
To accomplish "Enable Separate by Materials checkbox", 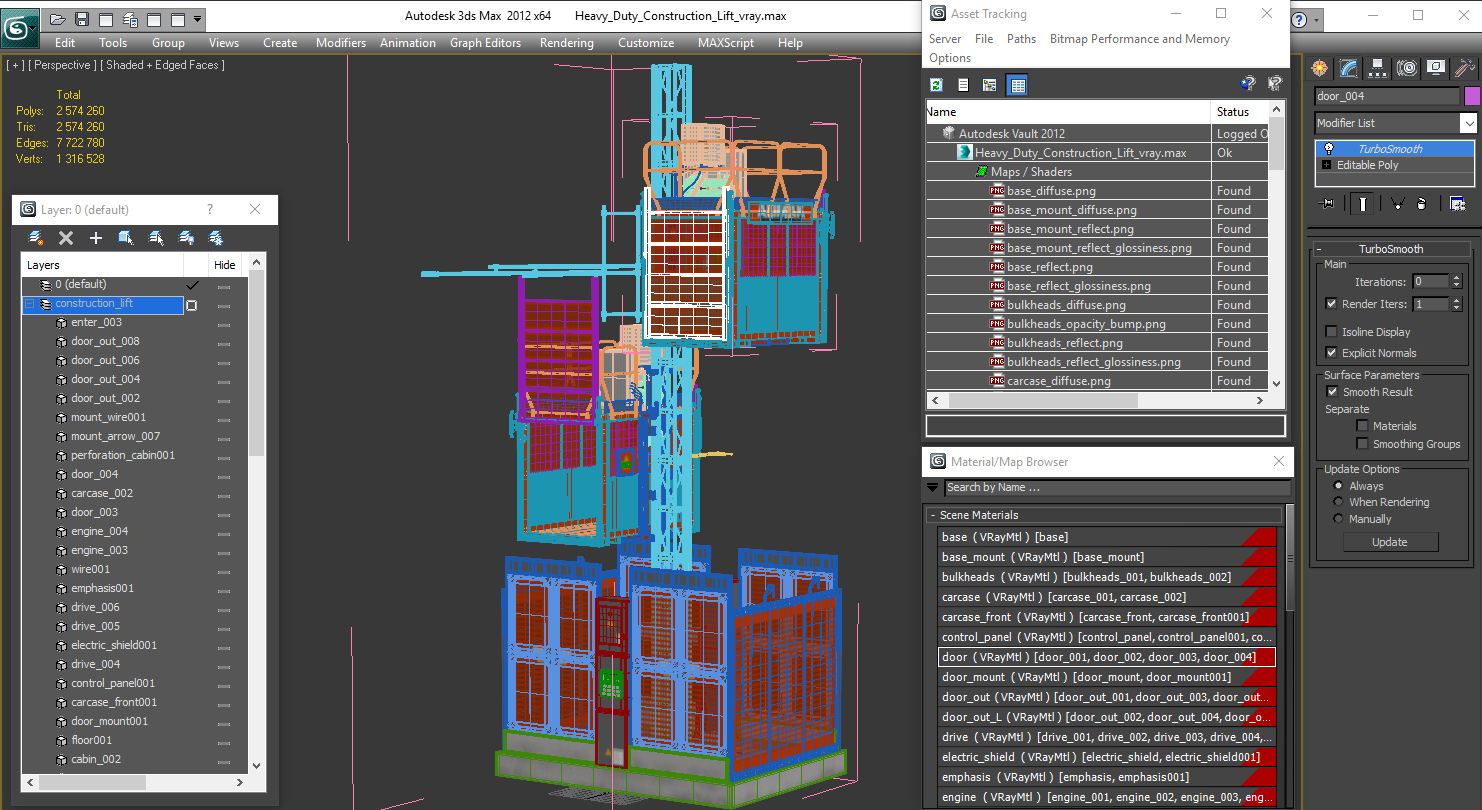I will click(x=1362, y=426).
